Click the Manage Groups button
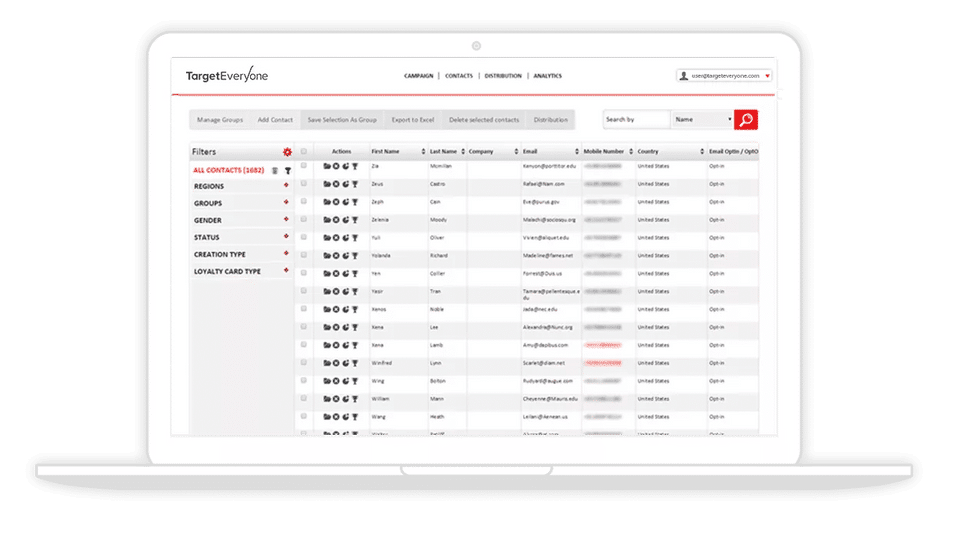 click(x=220, y=120)
